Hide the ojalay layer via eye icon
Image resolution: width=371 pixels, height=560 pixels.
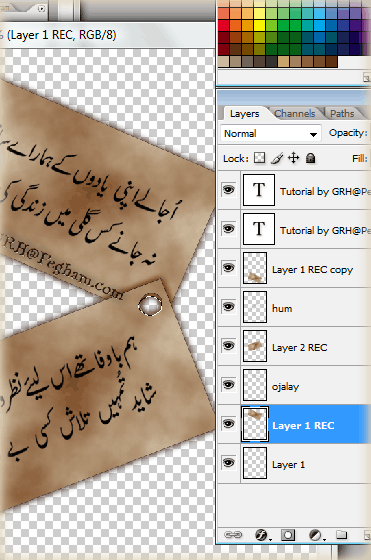(229, 385)
